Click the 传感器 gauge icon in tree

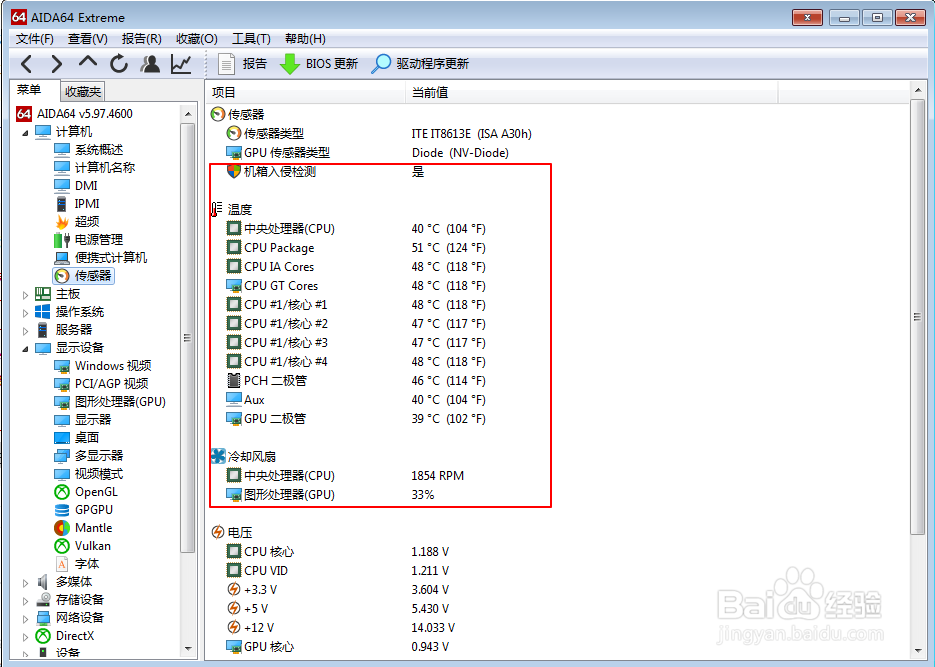pyautogui.click(x=61, y=276)
